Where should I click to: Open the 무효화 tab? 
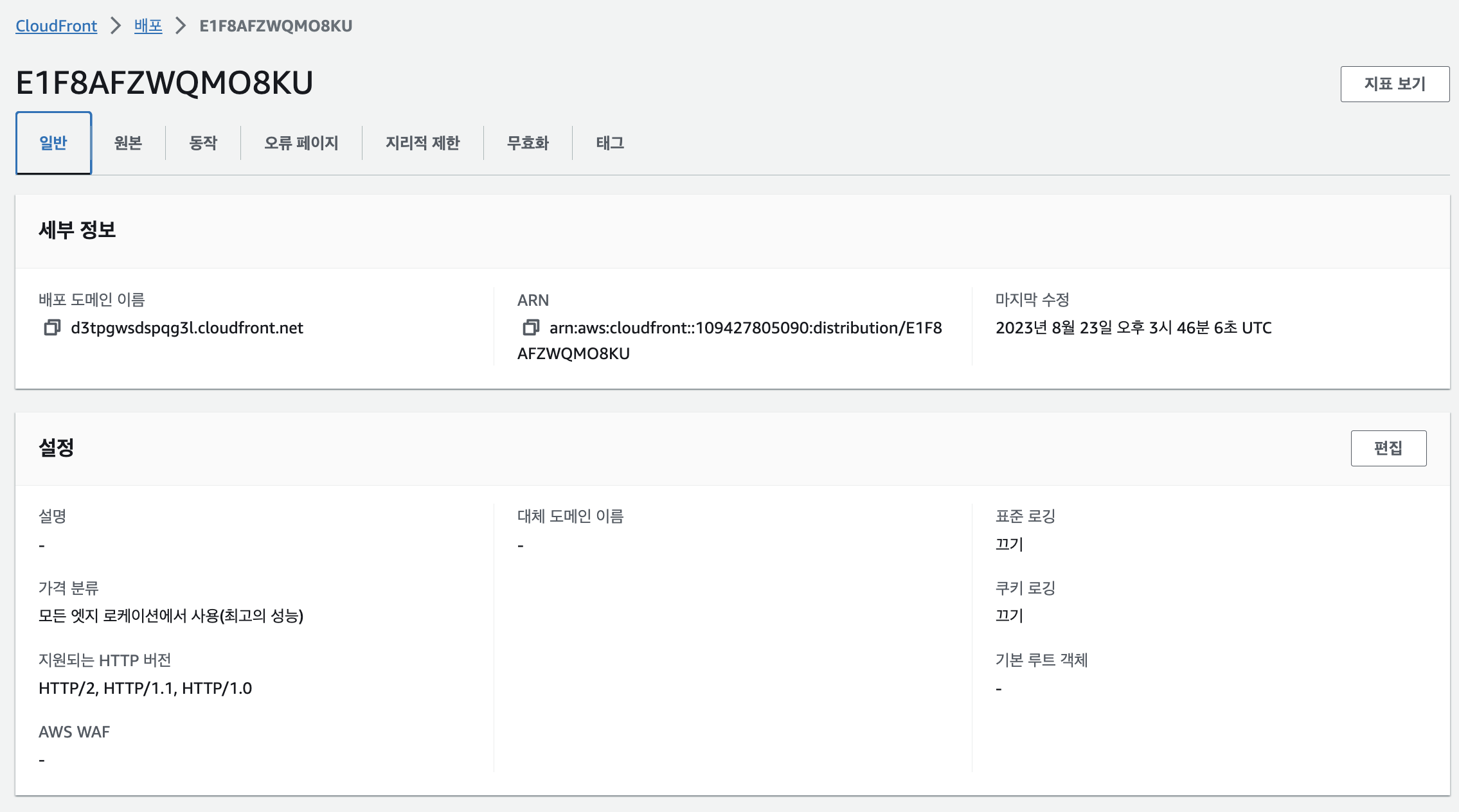tap(528, 143)
